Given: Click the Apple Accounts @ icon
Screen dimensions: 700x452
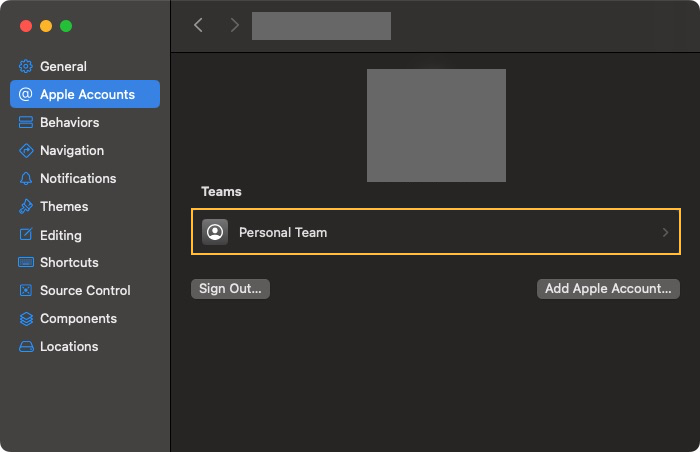Looking at the screenshot, I should pyautogui.click(x=26, y=94).
